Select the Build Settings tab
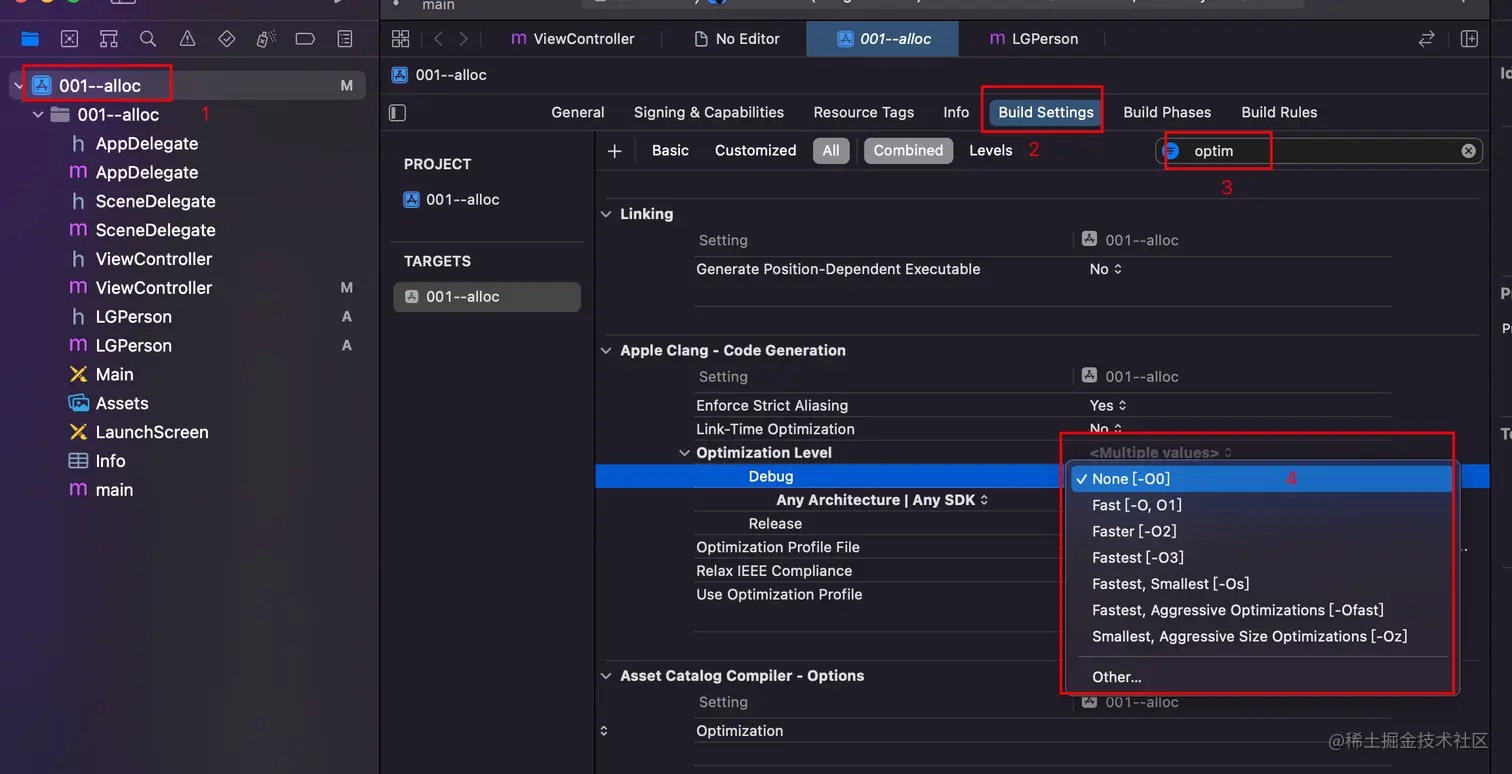1512x774 pixels. [1046, 112]
